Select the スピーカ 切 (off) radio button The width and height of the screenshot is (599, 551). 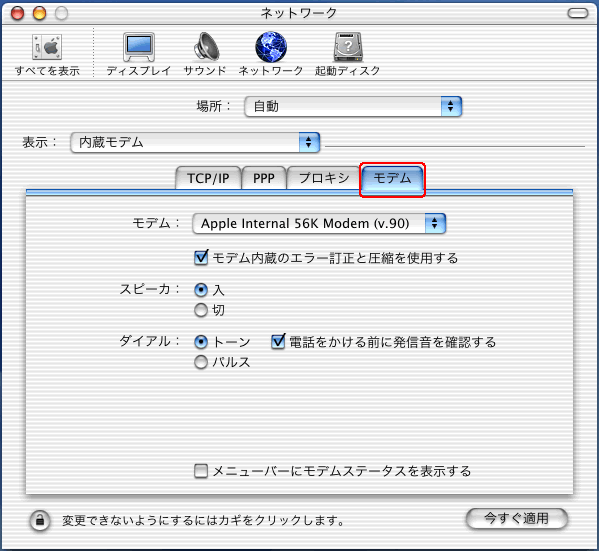(201, 310)
